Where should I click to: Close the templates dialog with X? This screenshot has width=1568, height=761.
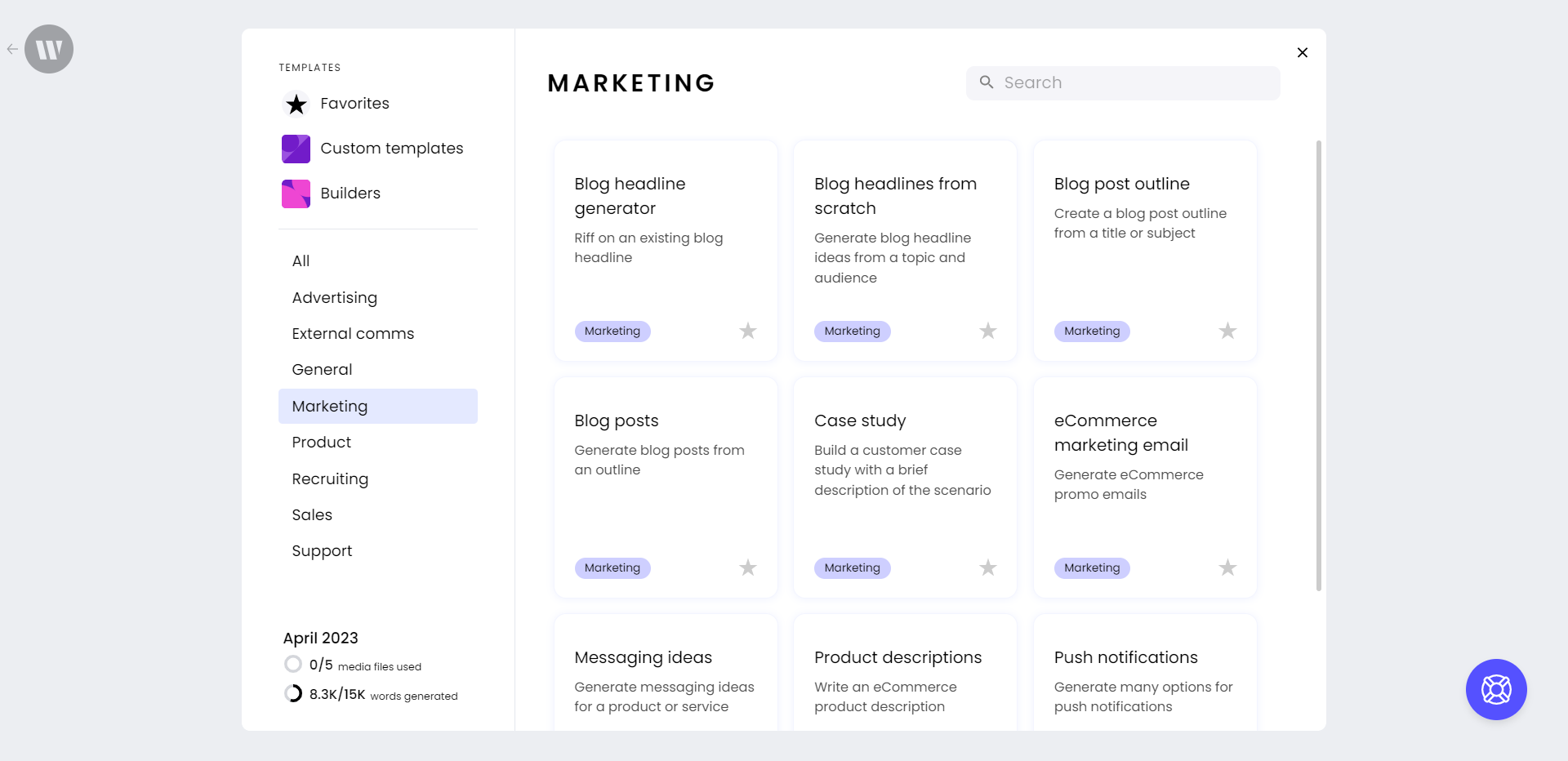pyautogui.click(x=1303, y=52)
